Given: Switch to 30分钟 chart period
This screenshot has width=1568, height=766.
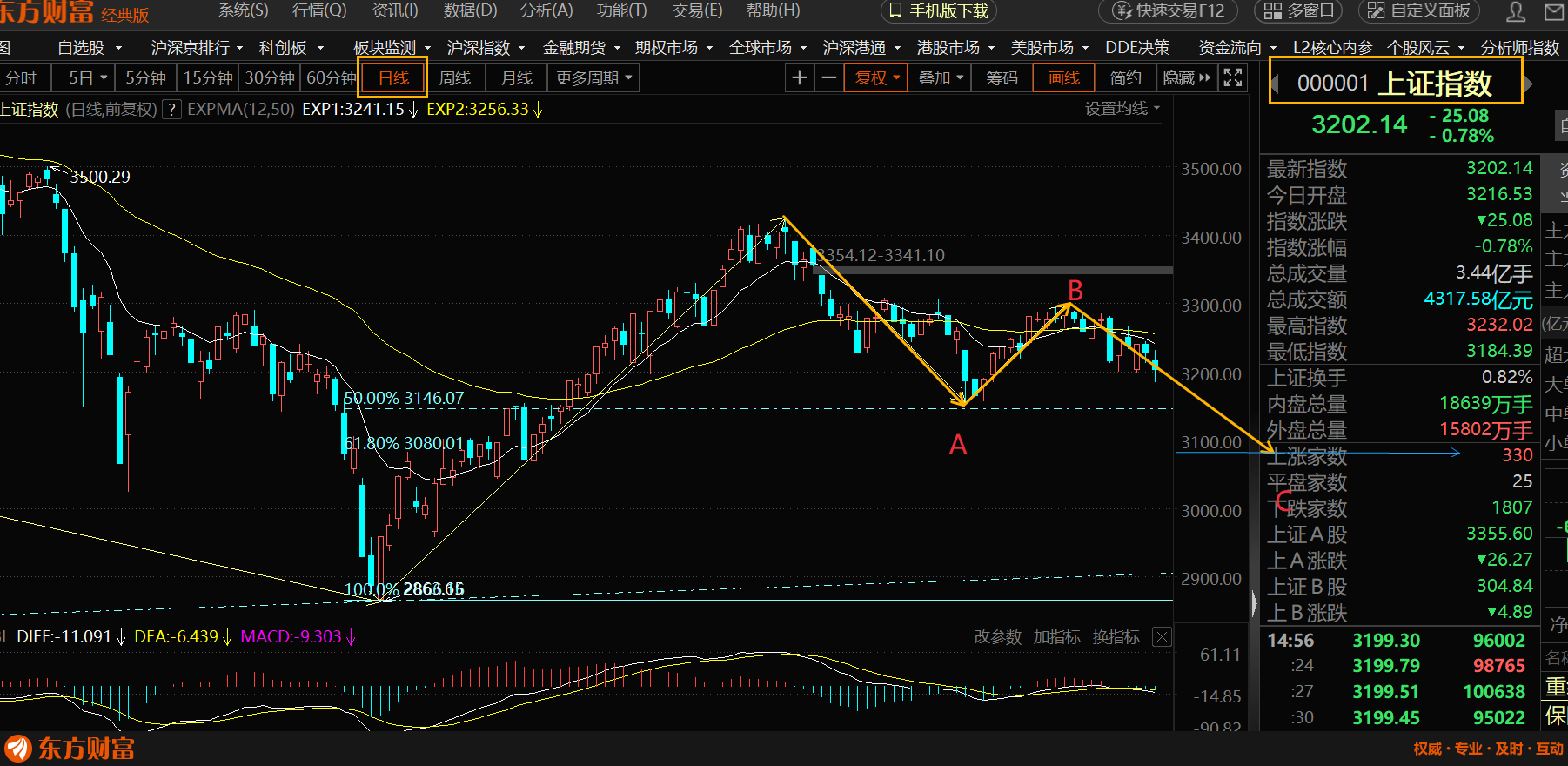Looking at the screenshot, I should point(270,78).
